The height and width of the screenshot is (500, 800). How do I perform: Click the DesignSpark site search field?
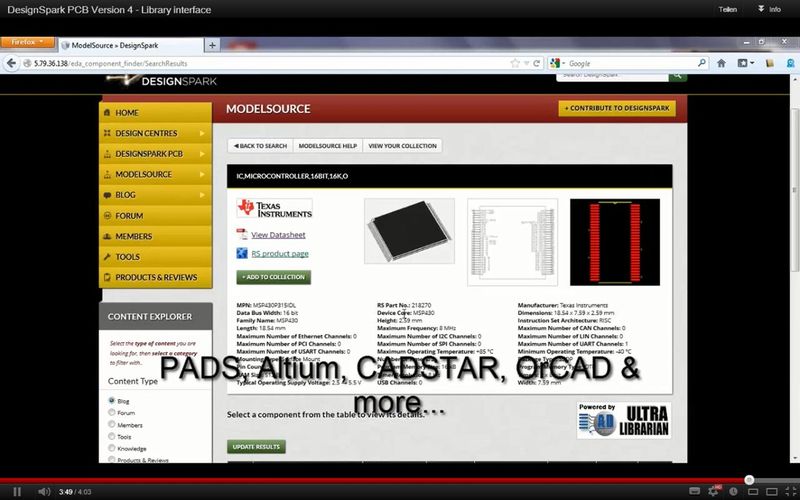(x=612, y=76)
